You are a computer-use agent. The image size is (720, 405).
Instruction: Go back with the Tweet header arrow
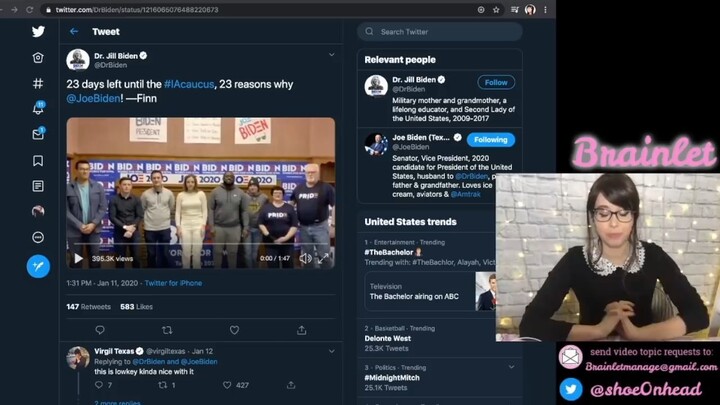pos(74,31)
